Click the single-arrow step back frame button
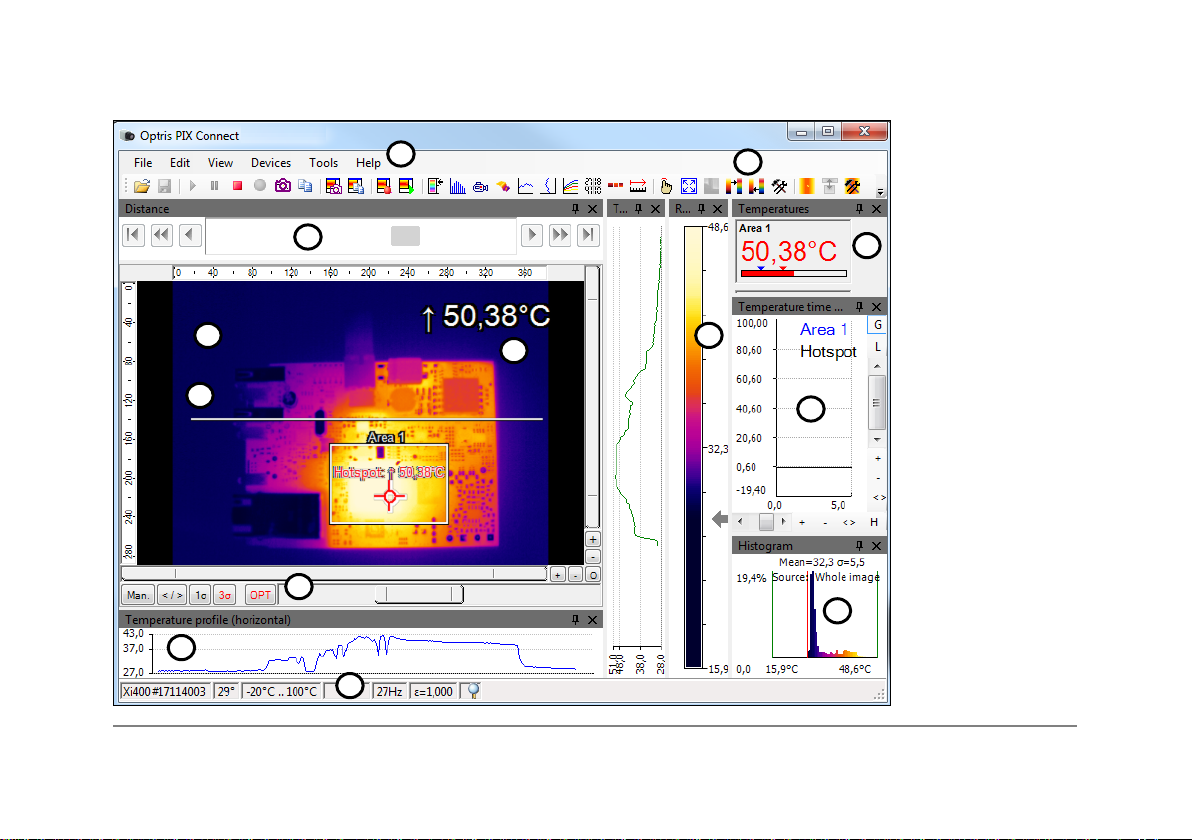The image size is (1192, 840). coord(190,235)
